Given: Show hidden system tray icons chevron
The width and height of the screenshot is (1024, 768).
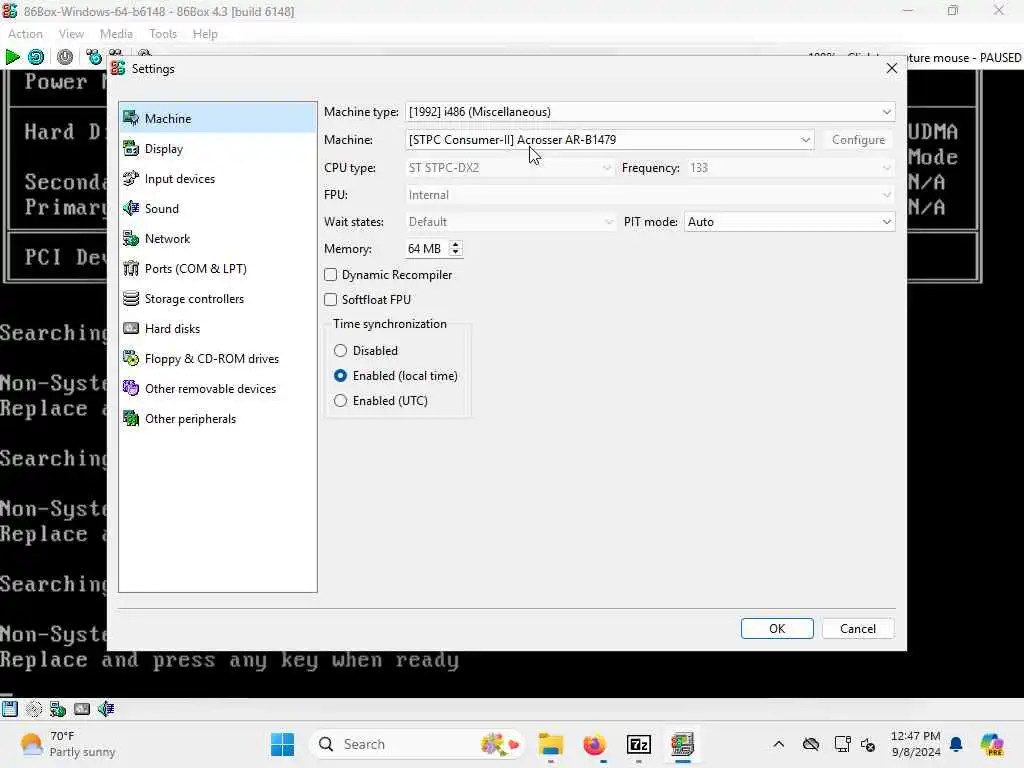Looking at the screenshot, I should 778,744.
